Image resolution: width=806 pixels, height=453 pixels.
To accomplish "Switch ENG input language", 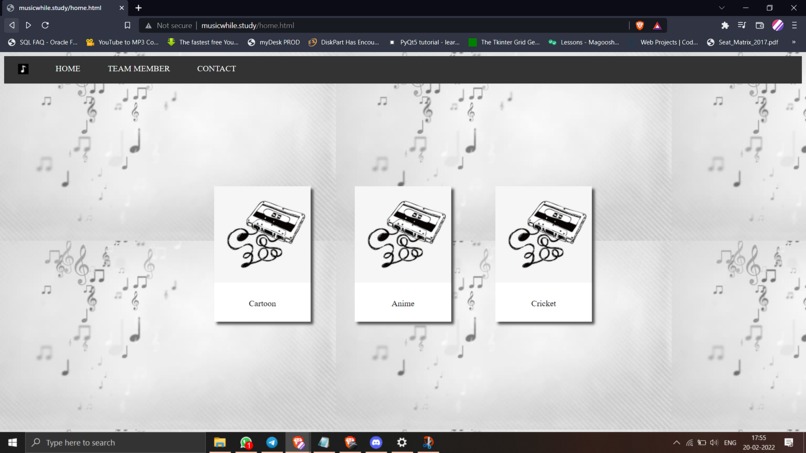I will coord(730,442).
